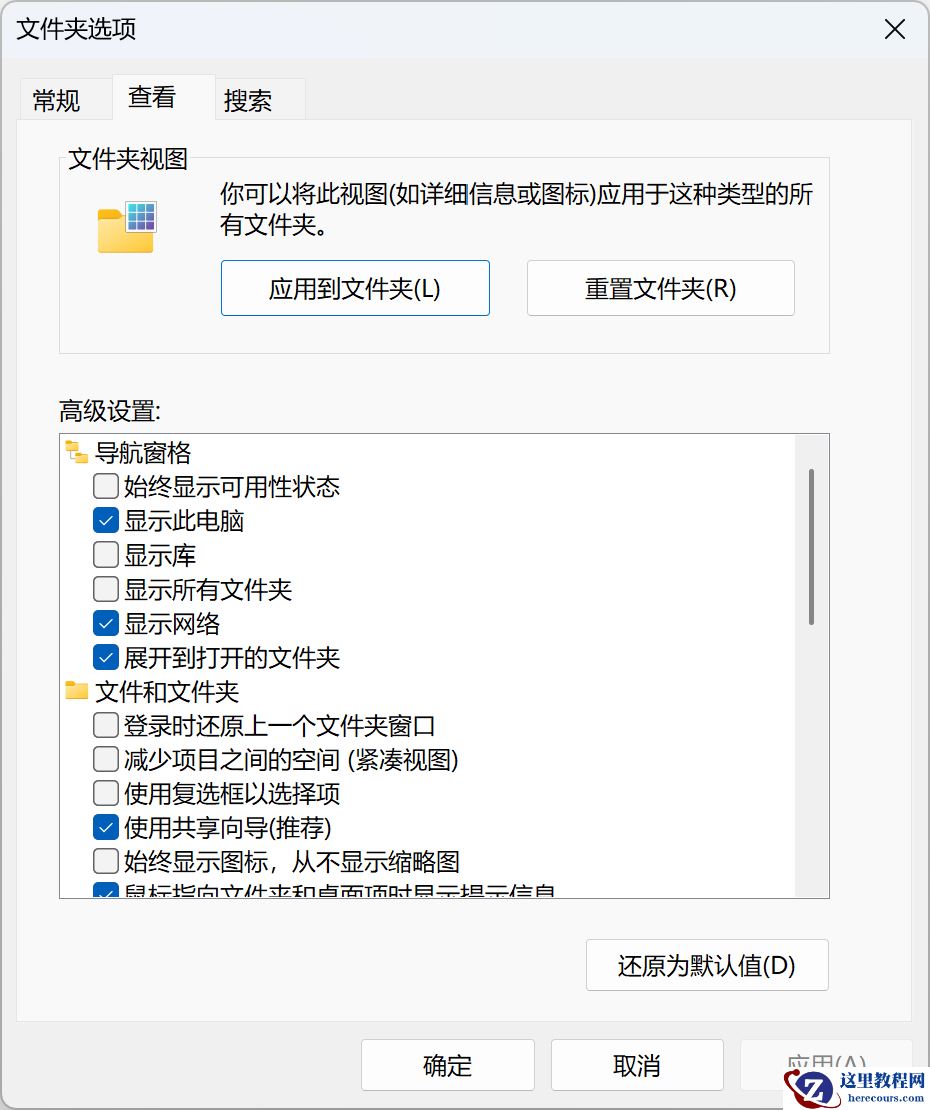Turn on 减少项目之间的空间 (紧凑视图)

[105, 759]
